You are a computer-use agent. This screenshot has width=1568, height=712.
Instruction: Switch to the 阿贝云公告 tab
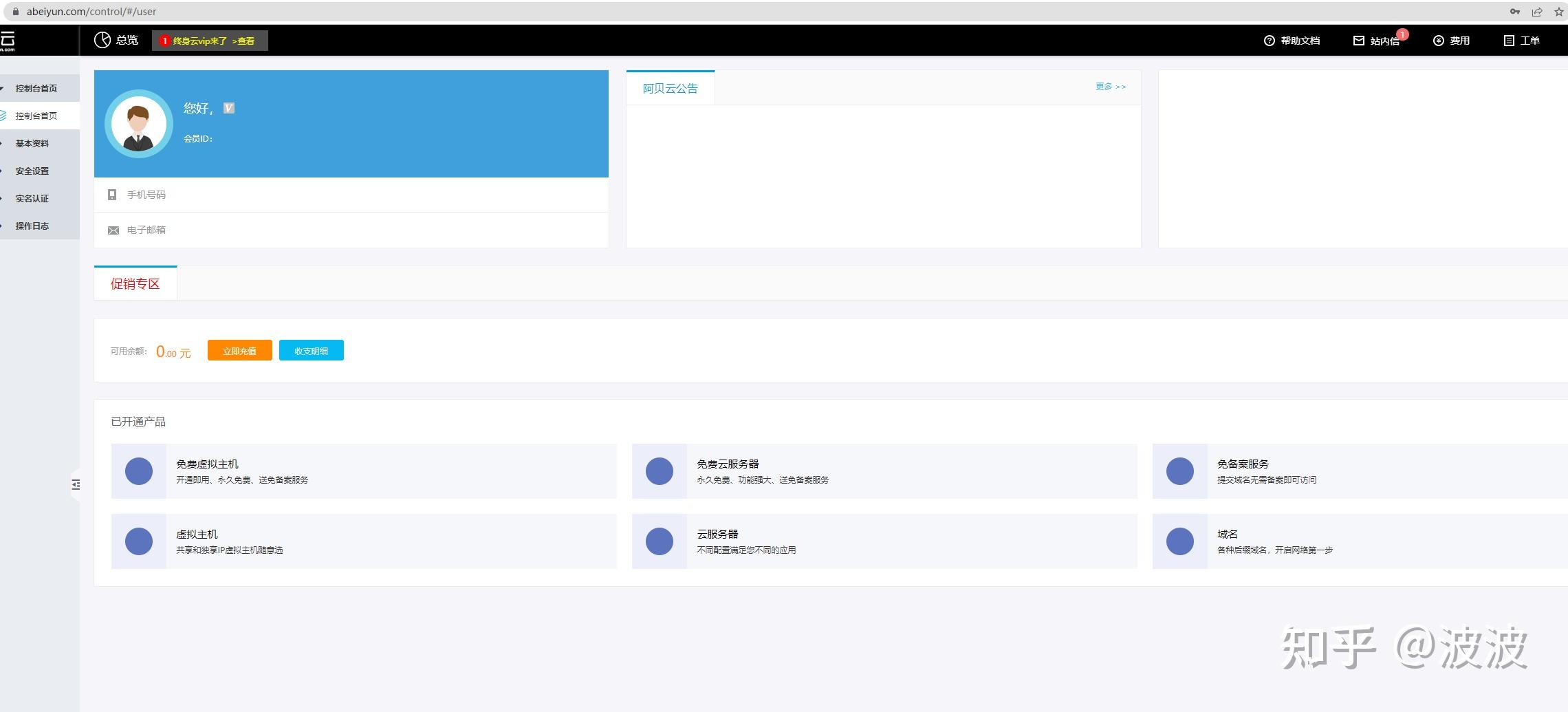[671, 88]
